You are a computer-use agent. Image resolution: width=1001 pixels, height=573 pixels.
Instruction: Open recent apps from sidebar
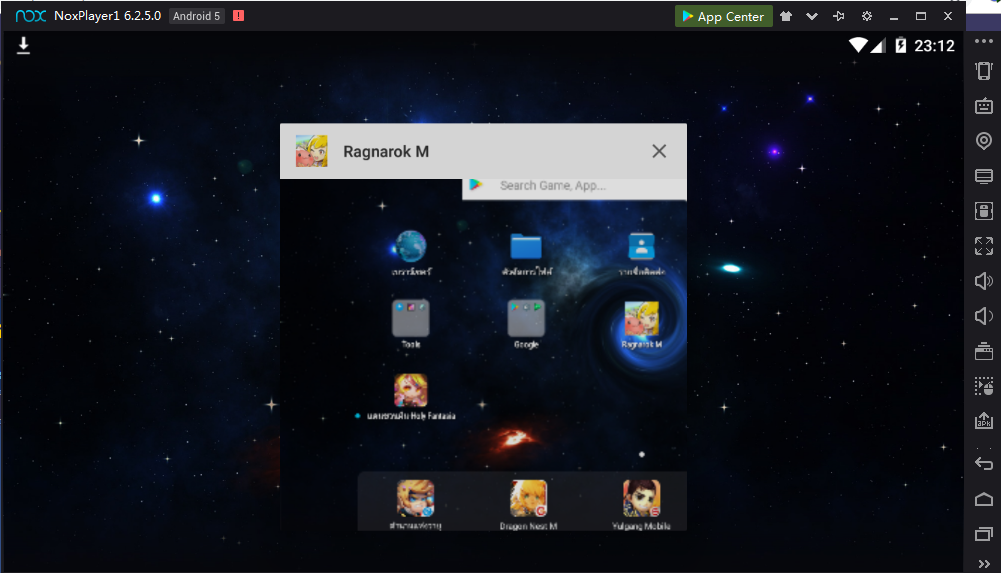[984, 533]
